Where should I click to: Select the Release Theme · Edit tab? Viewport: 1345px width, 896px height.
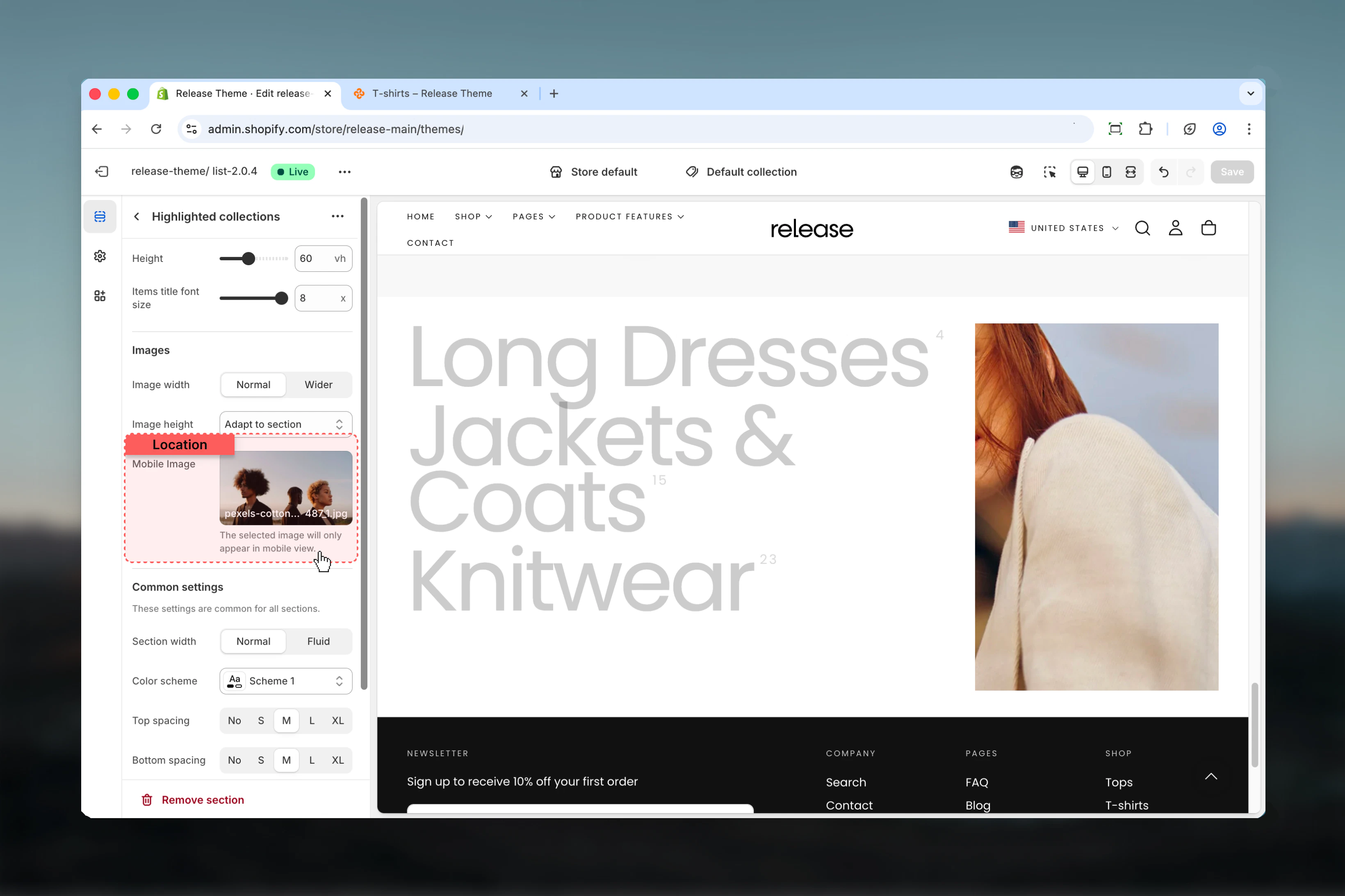[x=245, y=94]
